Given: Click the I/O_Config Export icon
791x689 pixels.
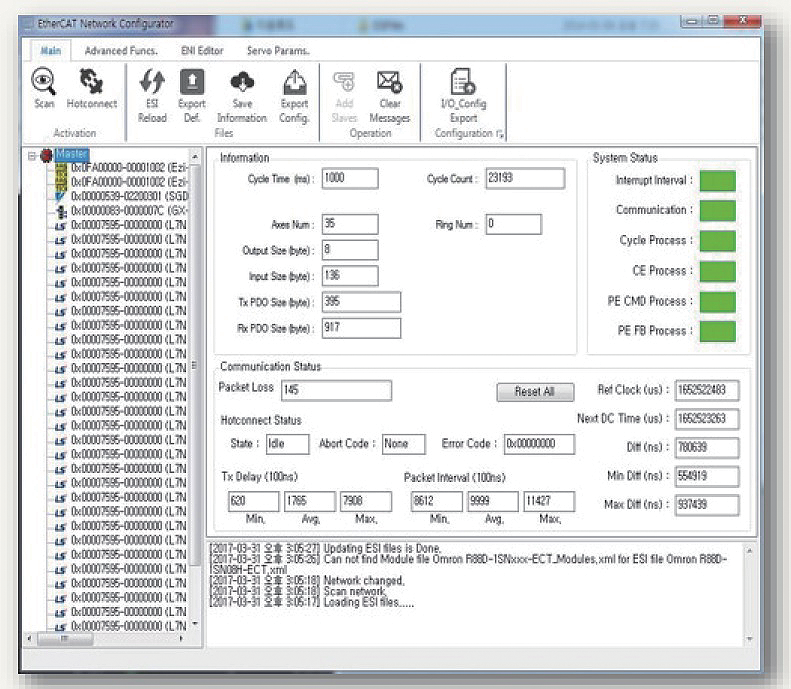Looking at the screenshot, I should [x=463, y=82].
